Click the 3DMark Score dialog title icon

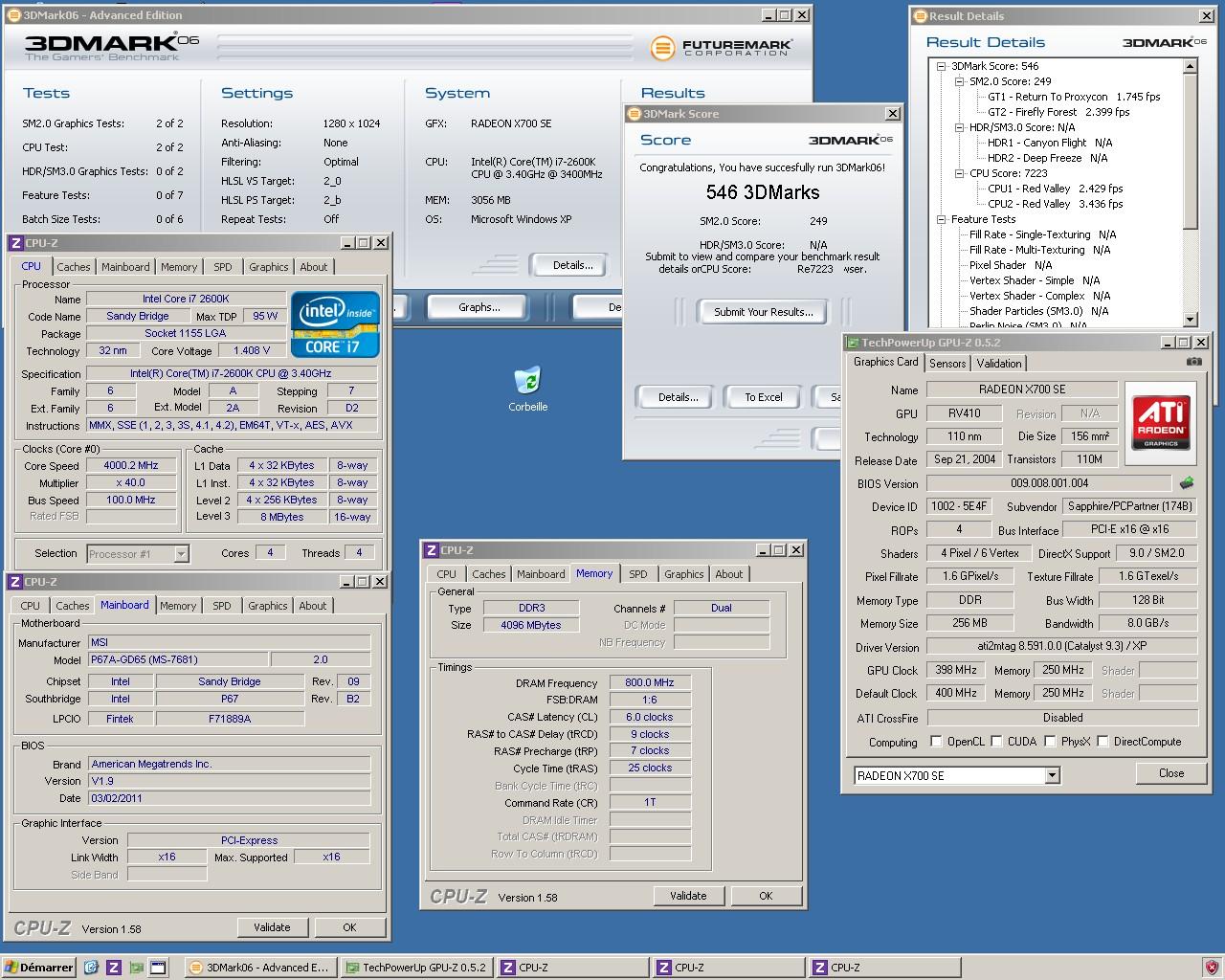tap(634, 113)
